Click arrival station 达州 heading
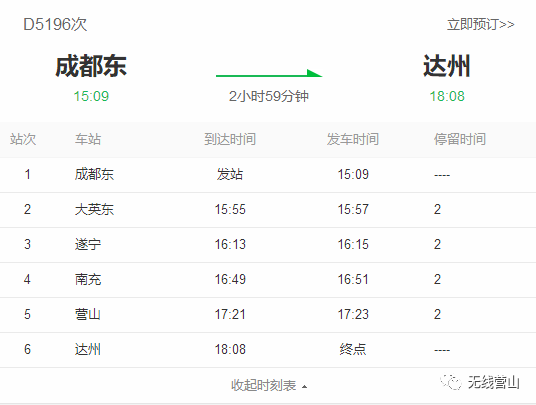The height and width of the screenshot is (405, 536). (447, 66)
